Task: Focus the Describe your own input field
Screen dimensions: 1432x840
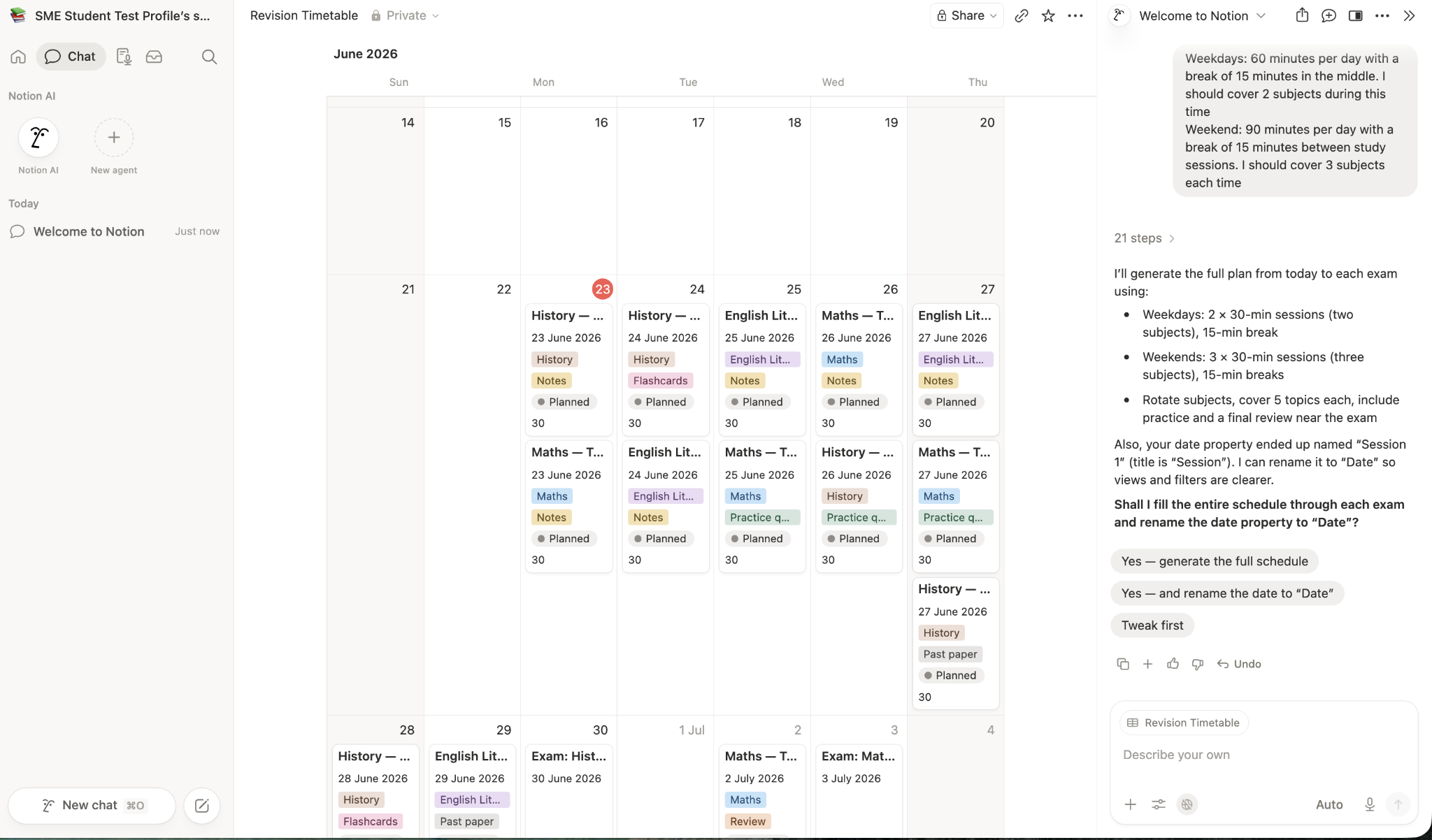Action: pyautogui.click(x=1263, y=755)
